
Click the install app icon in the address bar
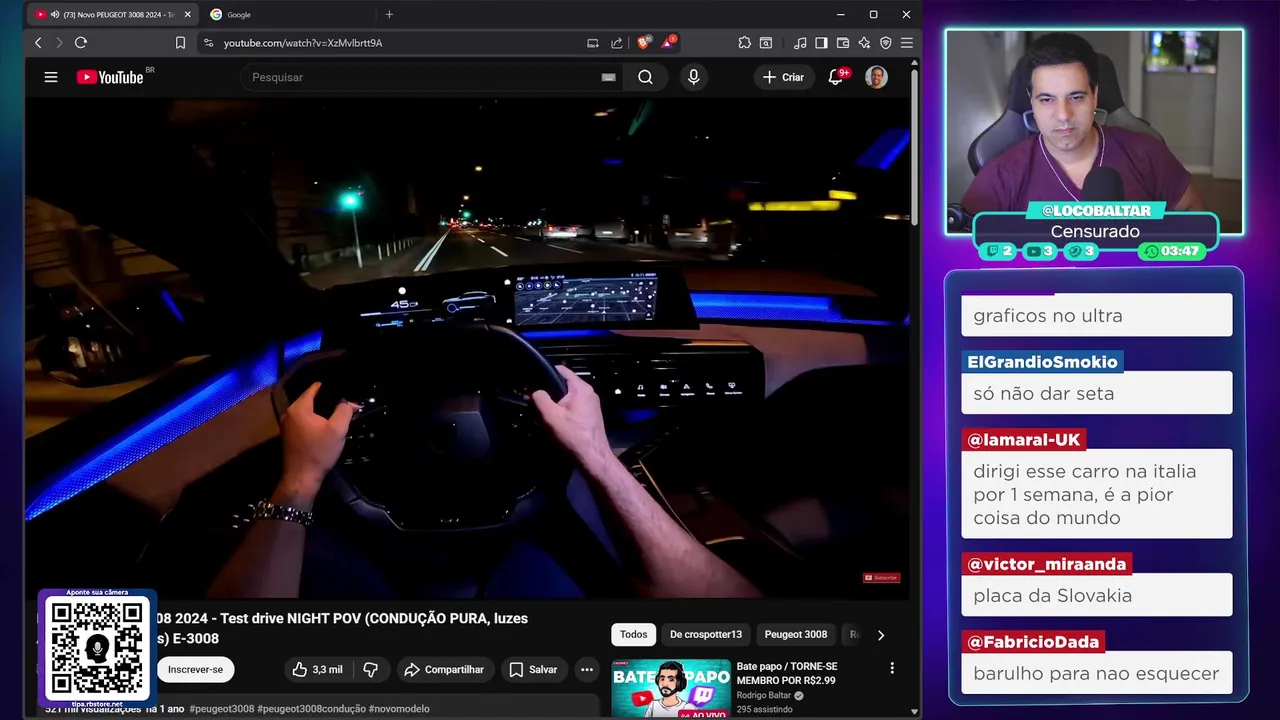click(x=593, y=43)
